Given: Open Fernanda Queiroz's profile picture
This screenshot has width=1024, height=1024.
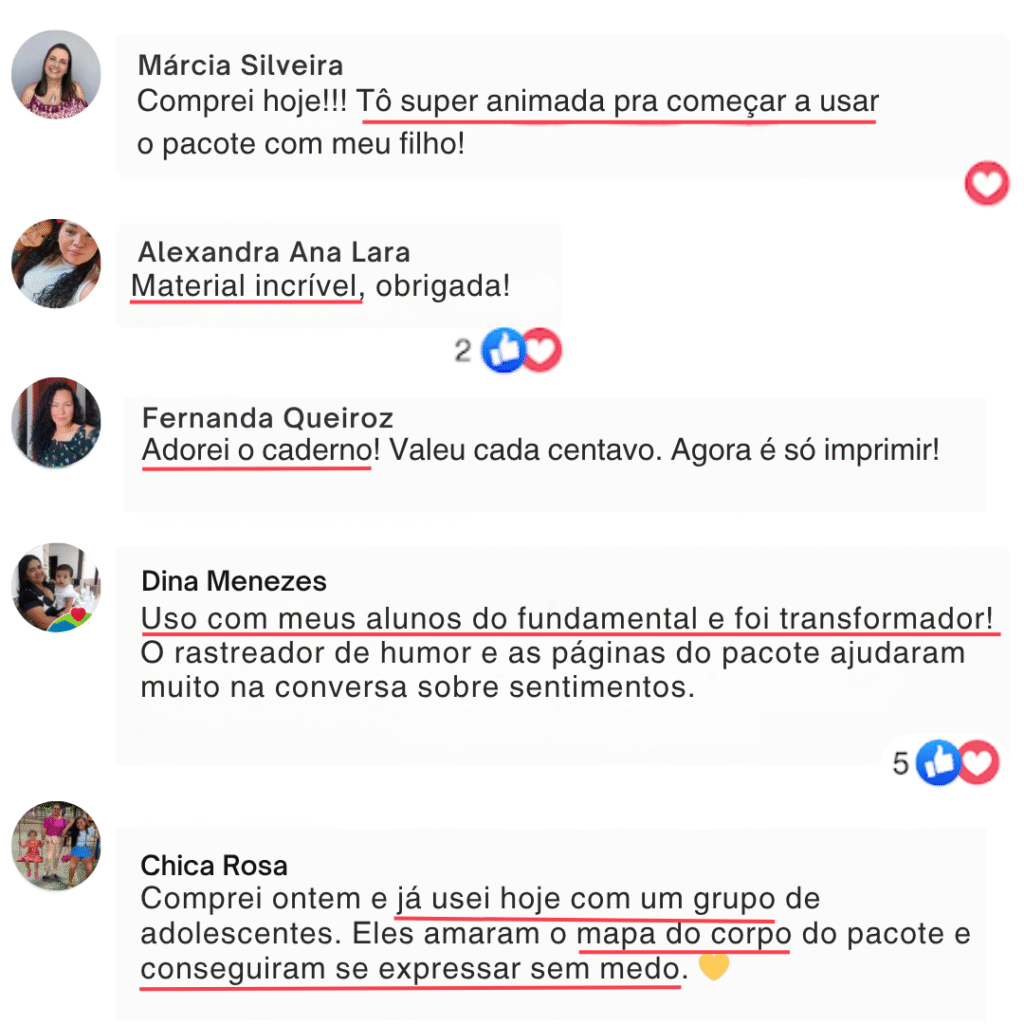Looking at the screenshot, I should pyautogui.click(x=56, y=422).
